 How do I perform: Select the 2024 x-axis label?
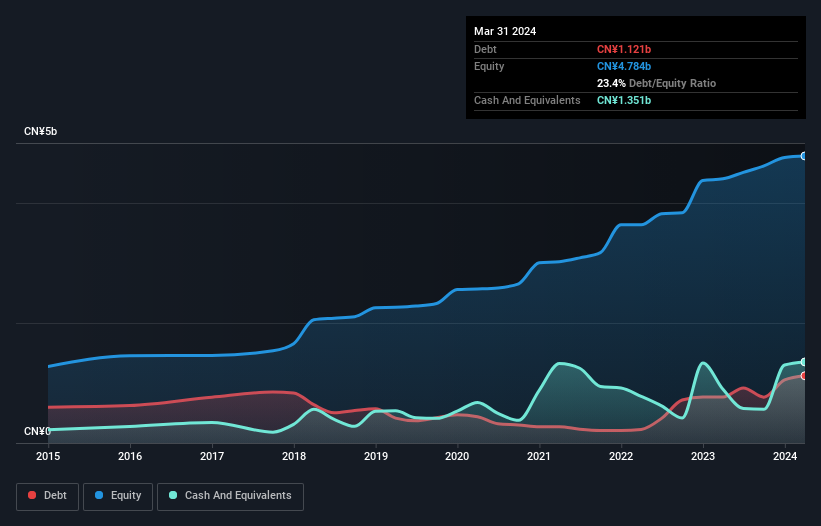click(785, 456)
